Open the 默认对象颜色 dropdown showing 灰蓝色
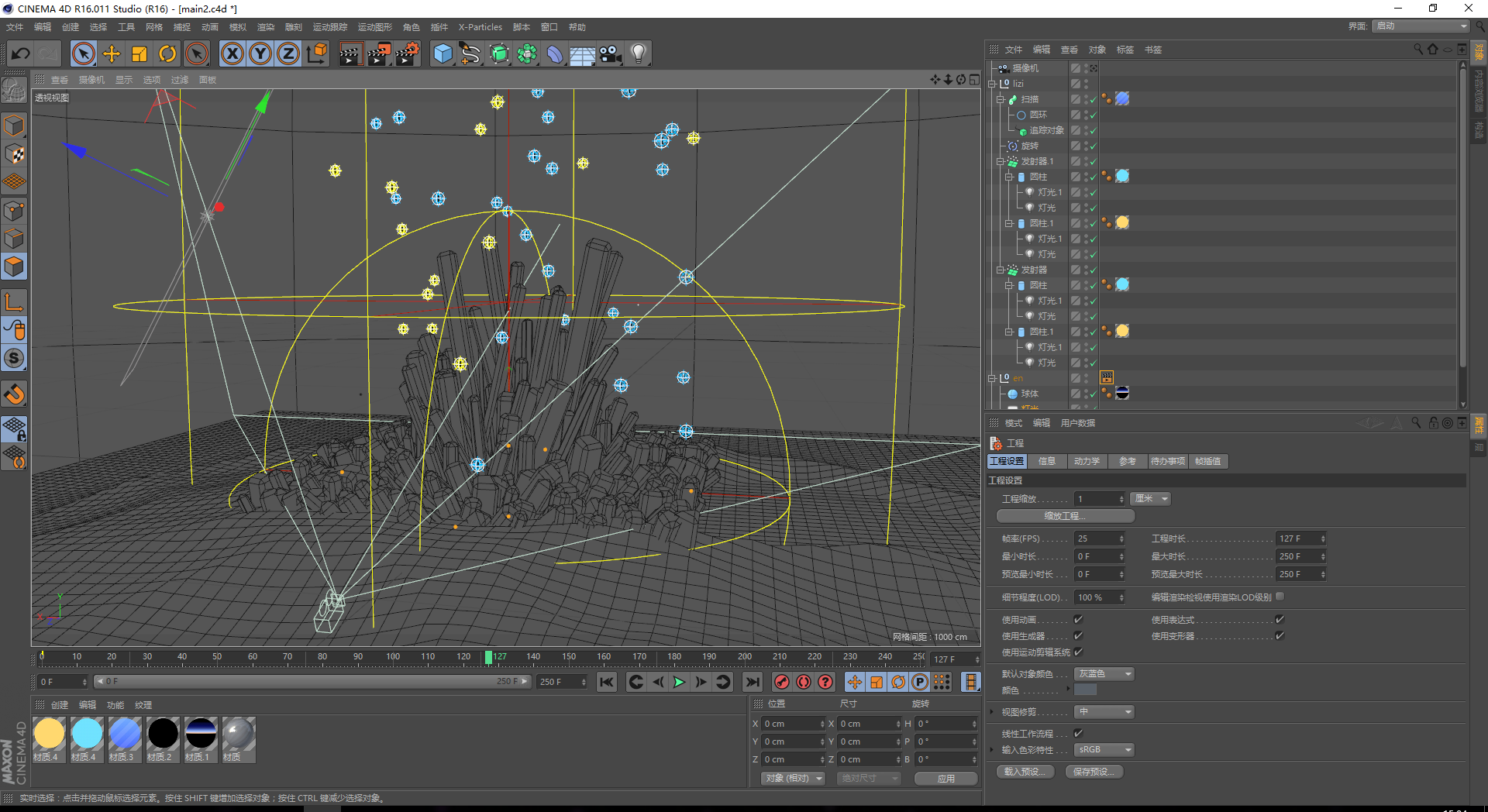The height and width of the screenshot is (812, 1488). [x=1103, y=673]
